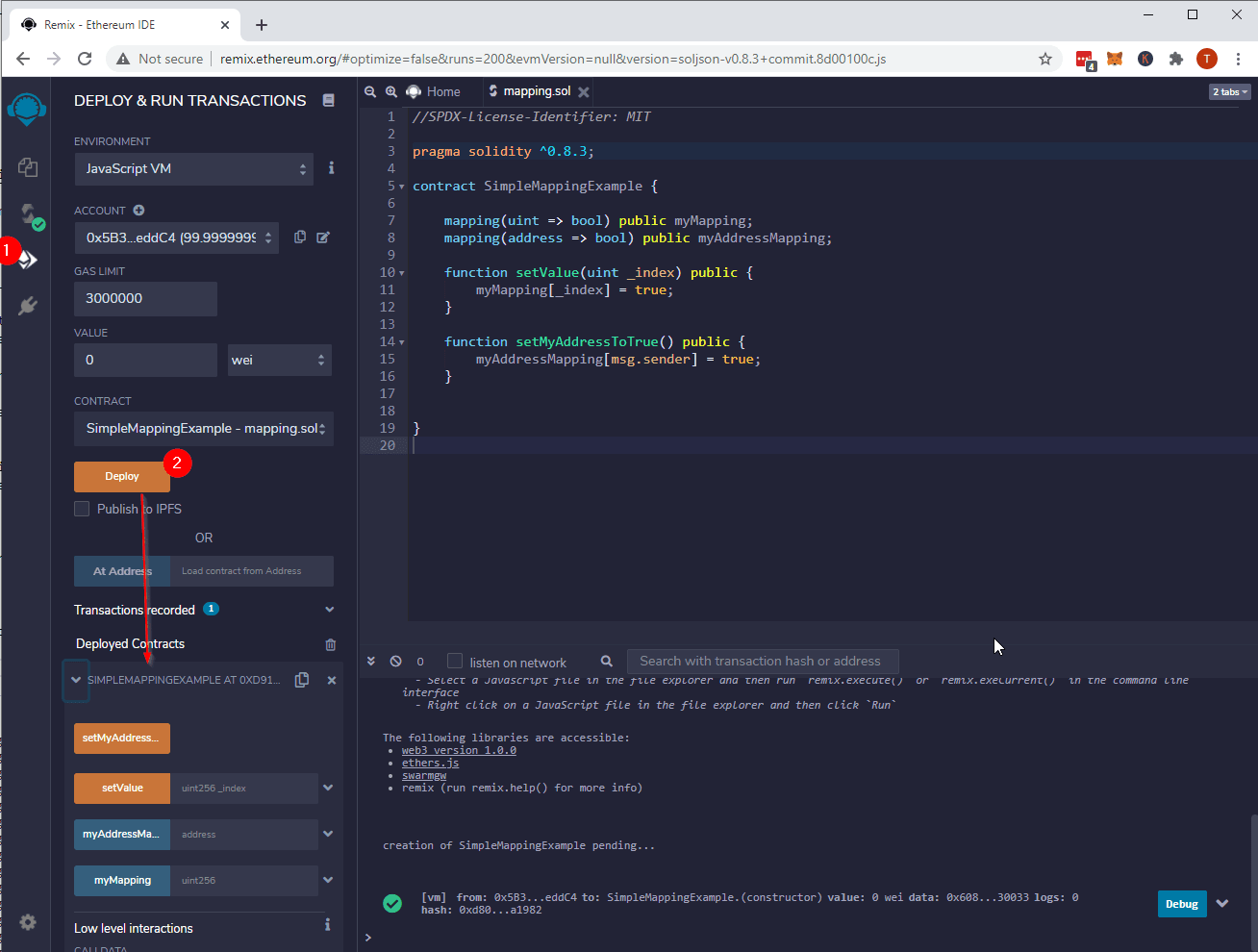Click Load contract from Address field
This screenshot has height=952, width=1258.
pos(252,571)
